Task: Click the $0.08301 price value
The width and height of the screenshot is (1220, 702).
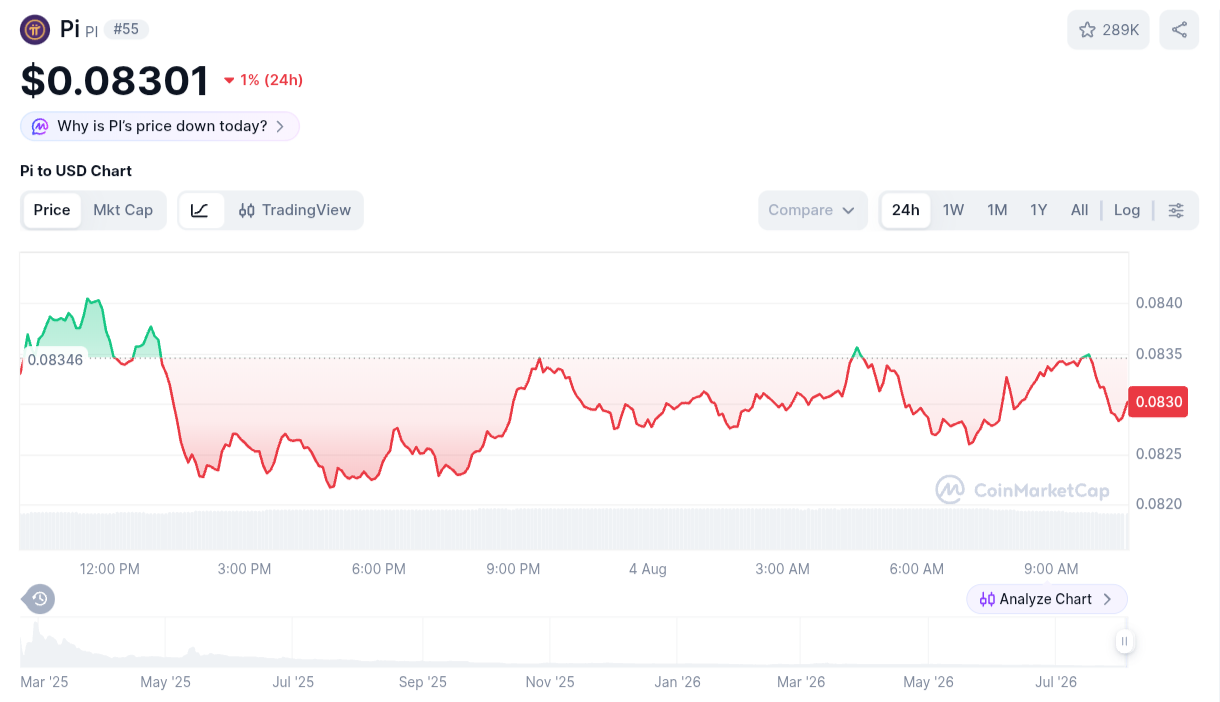Action: [x=115, y=80]
